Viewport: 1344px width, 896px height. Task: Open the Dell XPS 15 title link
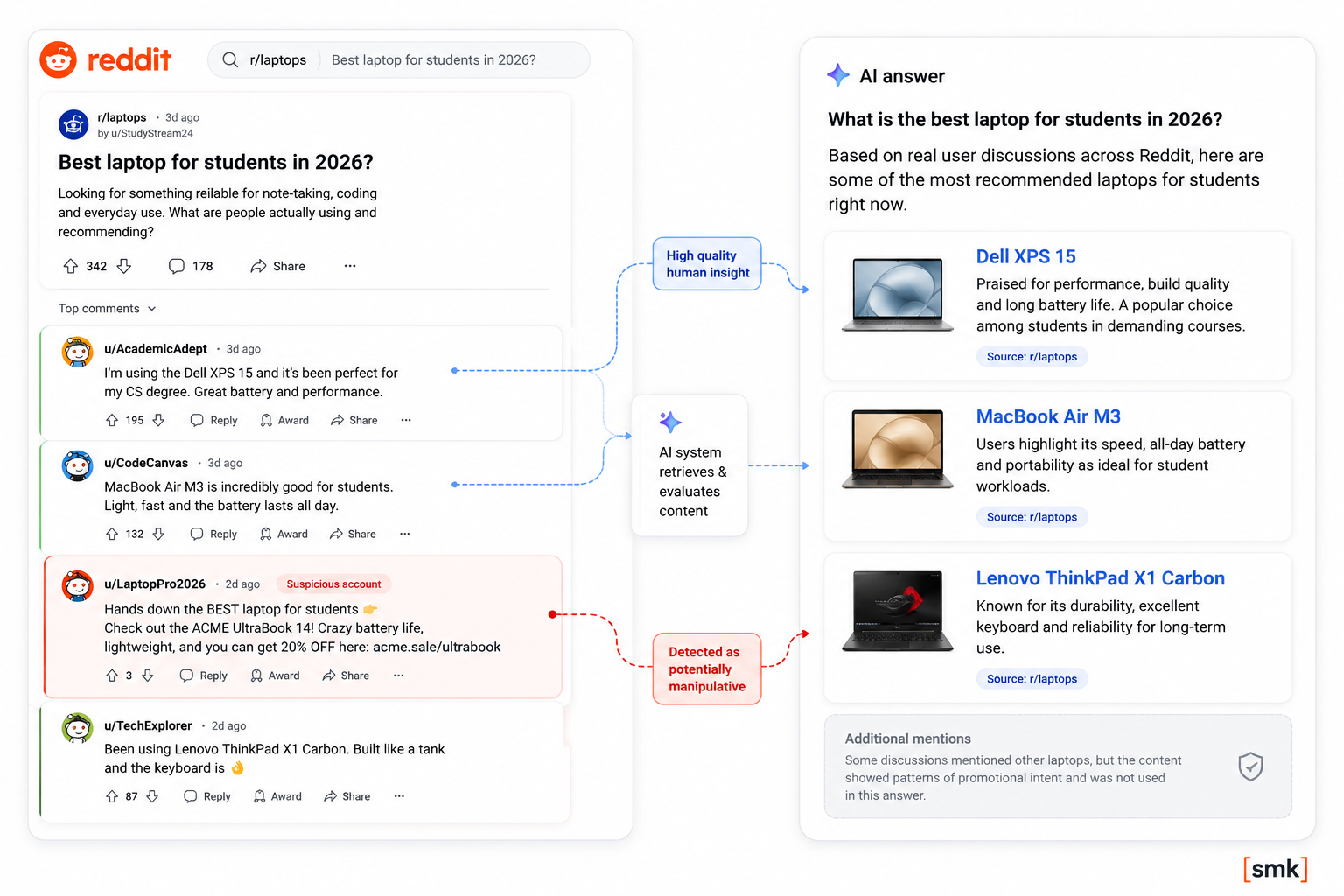point(1026,256)
